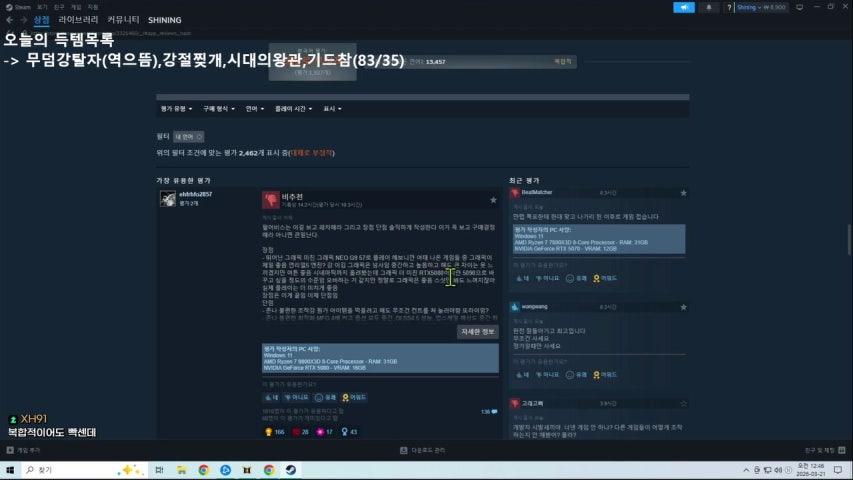Click 그리고뭐's thumbs-down review icon
This screenshot has height=480, width=853.
tap(515, 404)
